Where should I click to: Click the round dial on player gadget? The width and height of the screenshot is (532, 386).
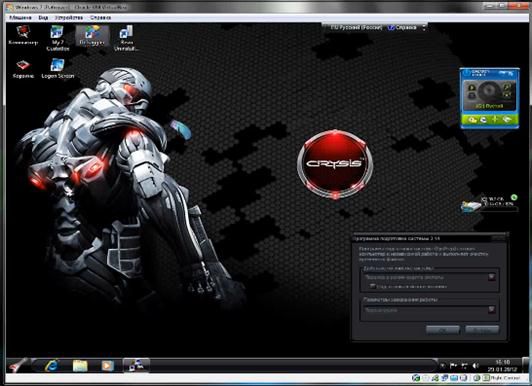(x=489, y=90)
